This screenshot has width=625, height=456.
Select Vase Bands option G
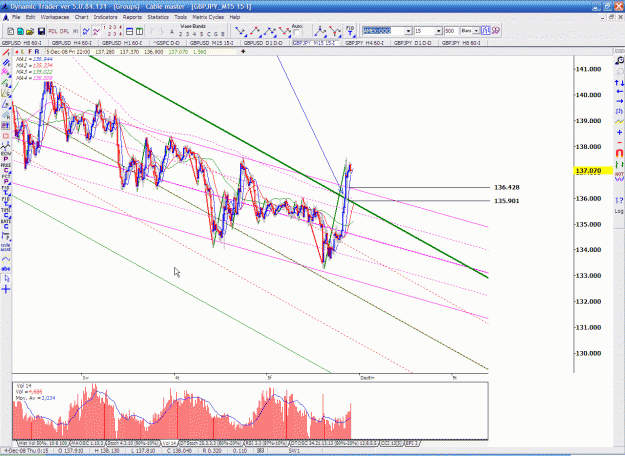[215, 34]
